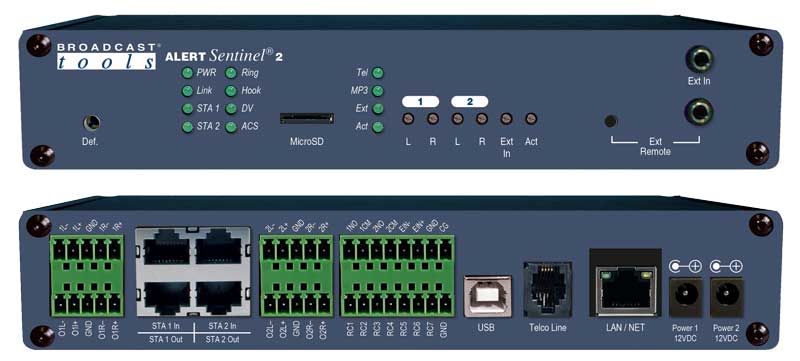
Task: Click the Act level trimmer
Action: [x=531, y=119]
